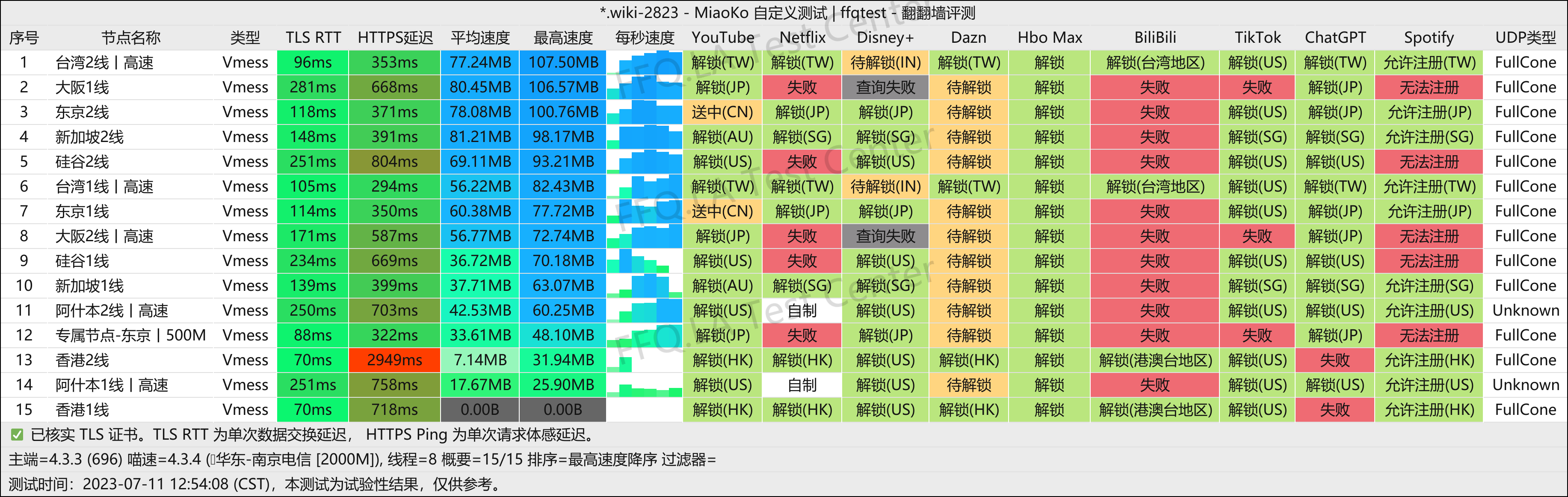Click 新加坡1线 Spotify 允许注册(SG) cell
Image resolution: width=1568 pixels, height=497 pixels.
[1429, 286]
